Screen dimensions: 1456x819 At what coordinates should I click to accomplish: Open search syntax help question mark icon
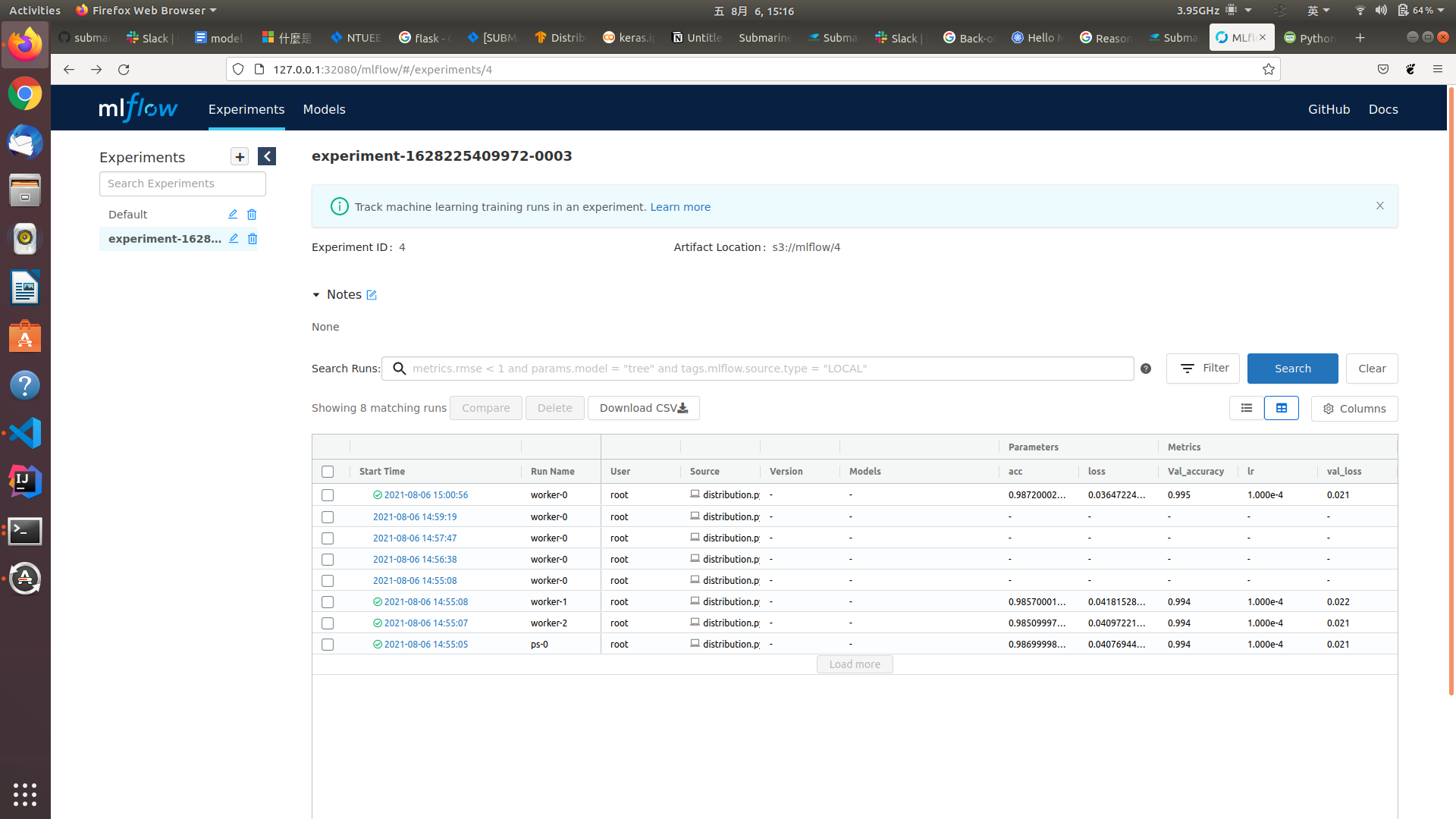pyautogui.click(x=1146, y=369)
